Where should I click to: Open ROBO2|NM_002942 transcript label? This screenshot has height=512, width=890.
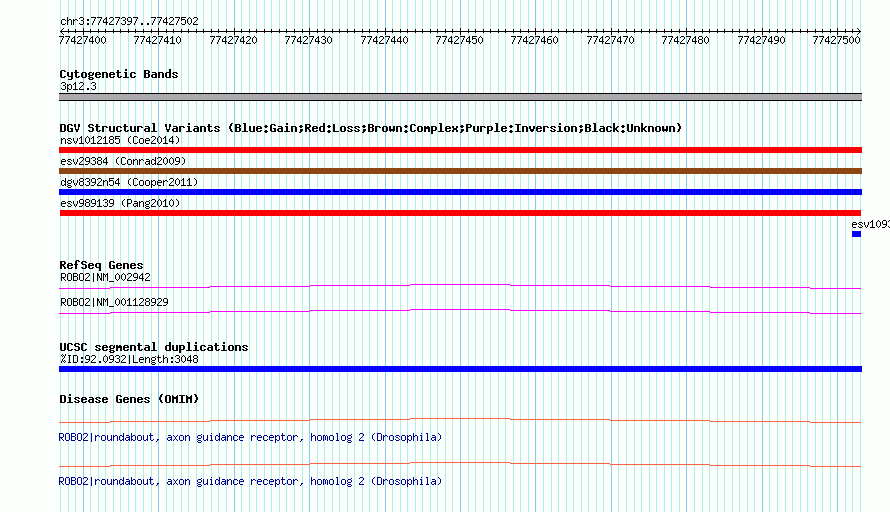pyautogui.click(x=105, y=278)
